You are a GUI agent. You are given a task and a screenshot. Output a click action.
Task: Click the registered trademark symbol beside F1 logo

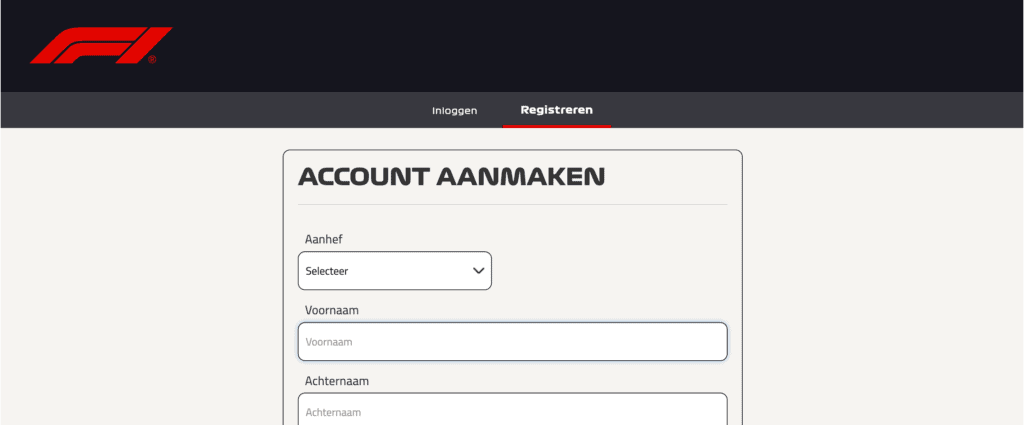(x=152, y=60)
